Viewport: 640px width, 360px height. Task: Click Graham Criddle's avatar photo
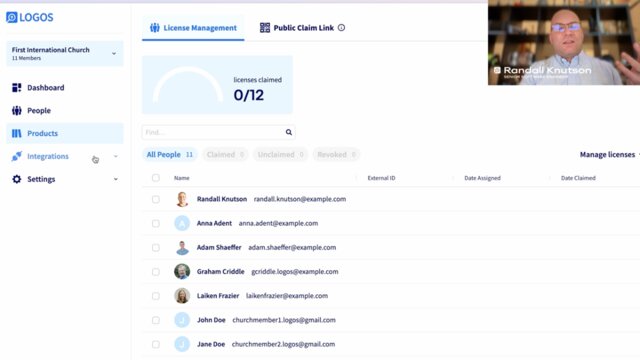click(182, 271)
